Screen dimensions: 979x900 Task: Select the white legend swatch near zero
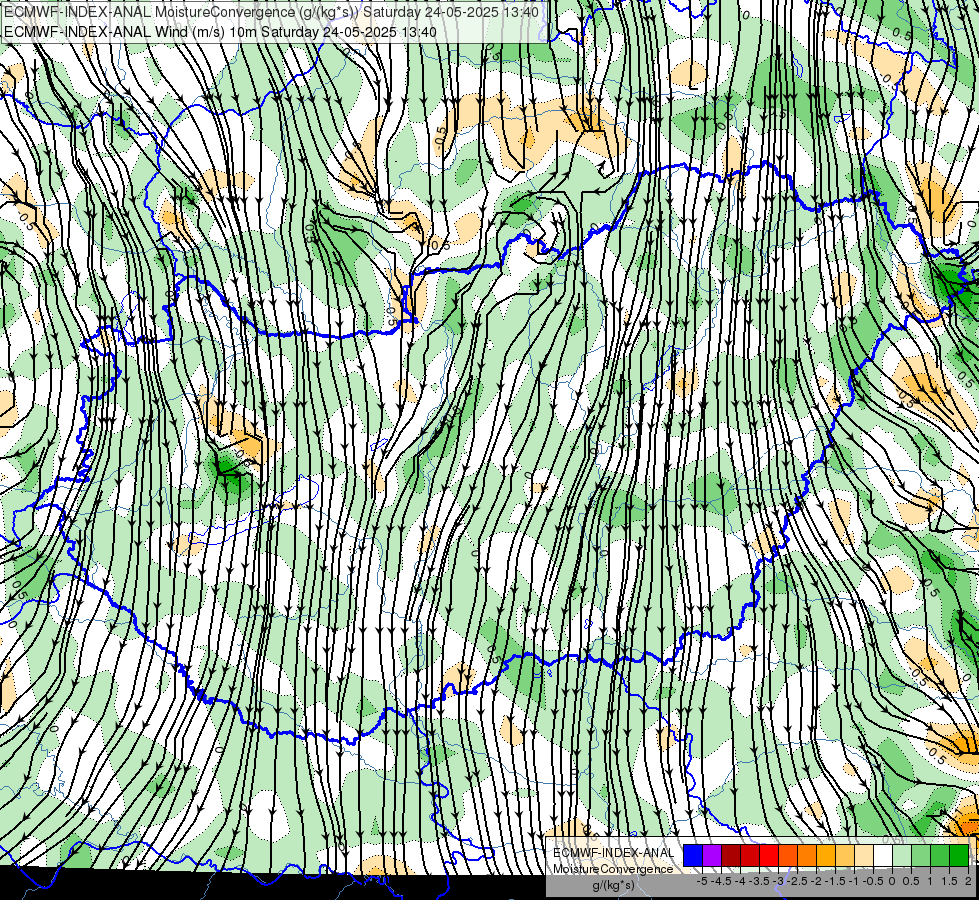click(883, 855)
